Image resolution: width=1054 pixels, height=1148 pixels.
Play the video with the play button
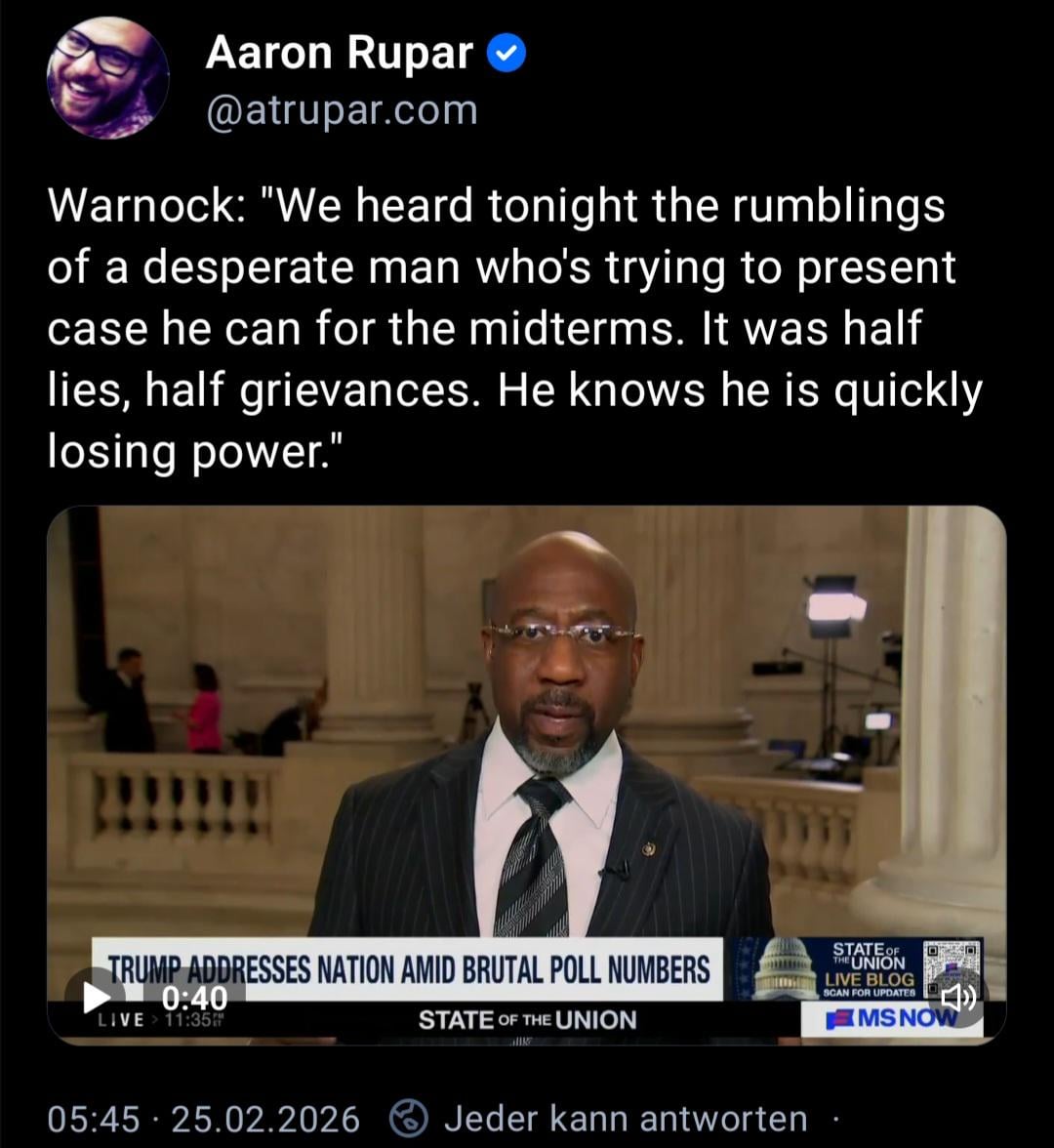tap(95, 997)
